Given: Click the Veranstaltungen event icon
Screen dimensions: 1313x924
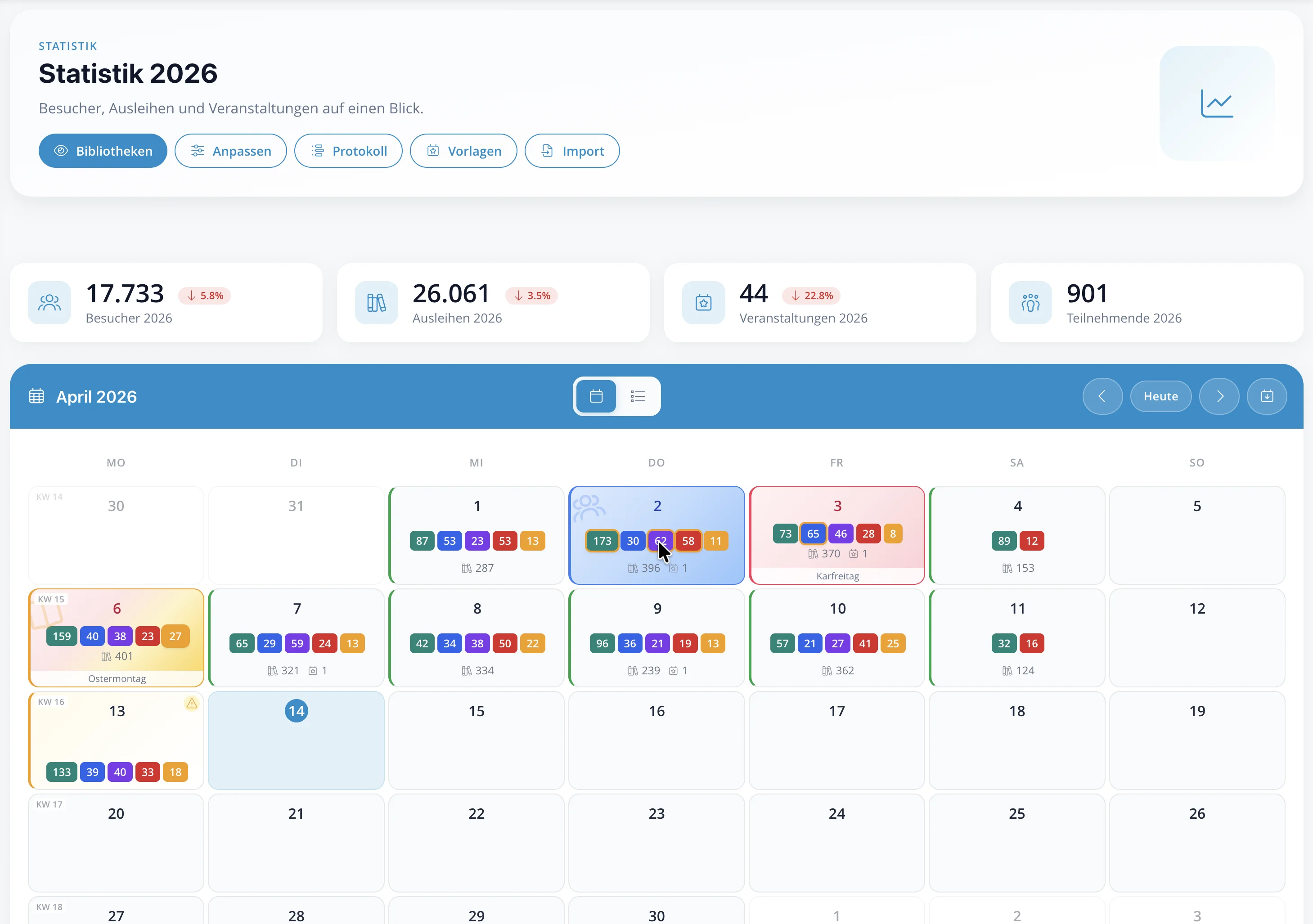Looking at the screenshot, I should point(703,302).
